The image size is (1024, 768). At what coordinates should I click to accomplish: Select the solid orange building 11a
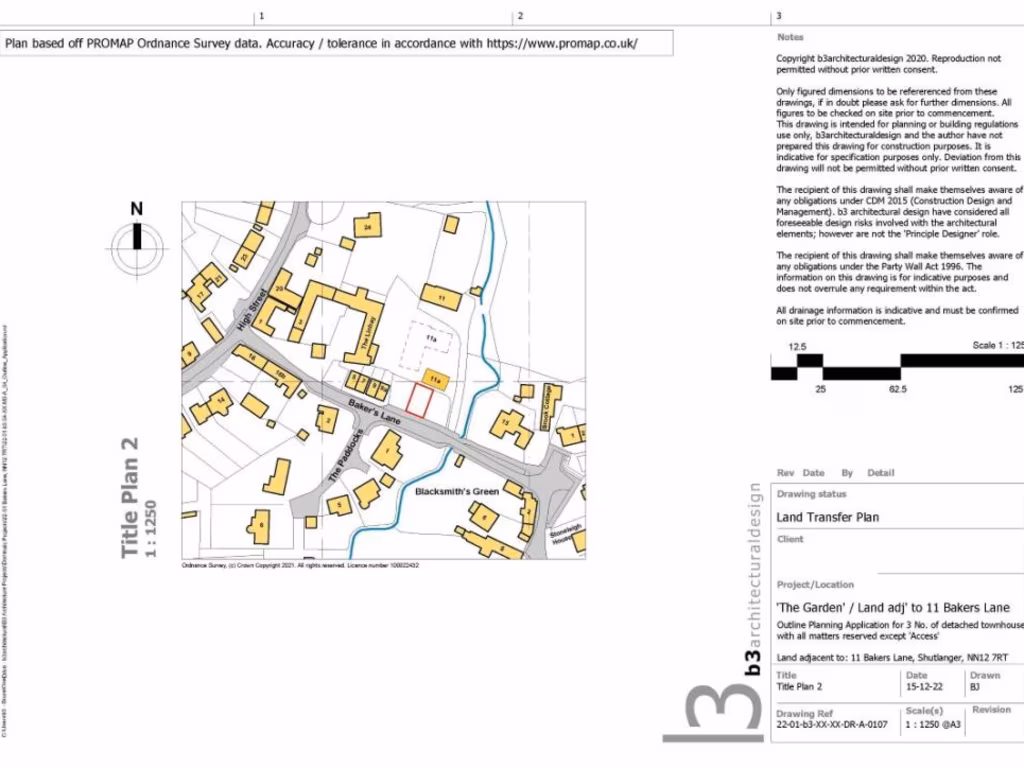pyautogui.click(x=435, y=380)
